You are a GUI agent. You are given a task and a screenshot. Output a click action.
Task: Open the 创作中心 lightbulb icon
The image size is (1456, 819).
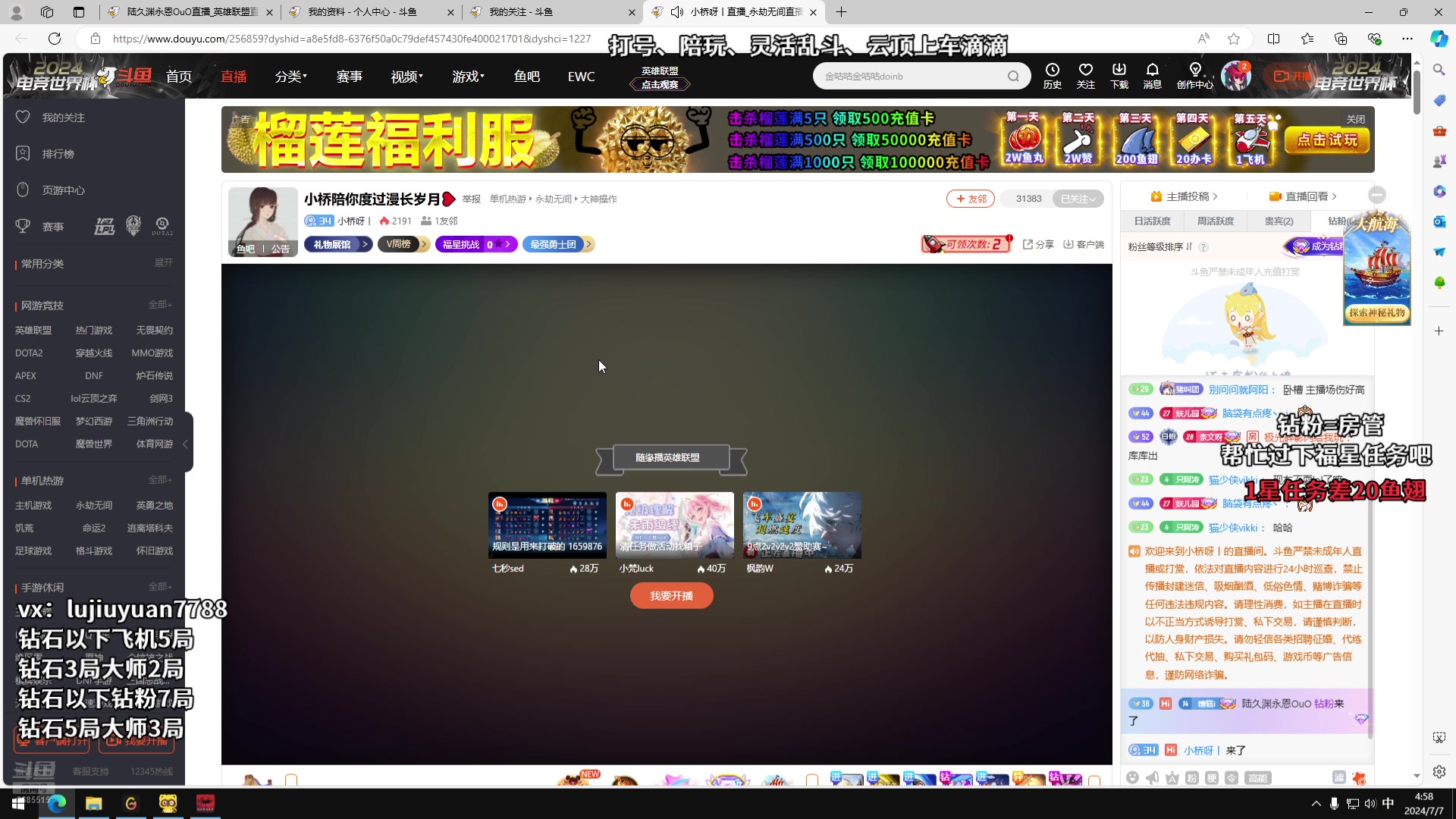(1194, 76)
